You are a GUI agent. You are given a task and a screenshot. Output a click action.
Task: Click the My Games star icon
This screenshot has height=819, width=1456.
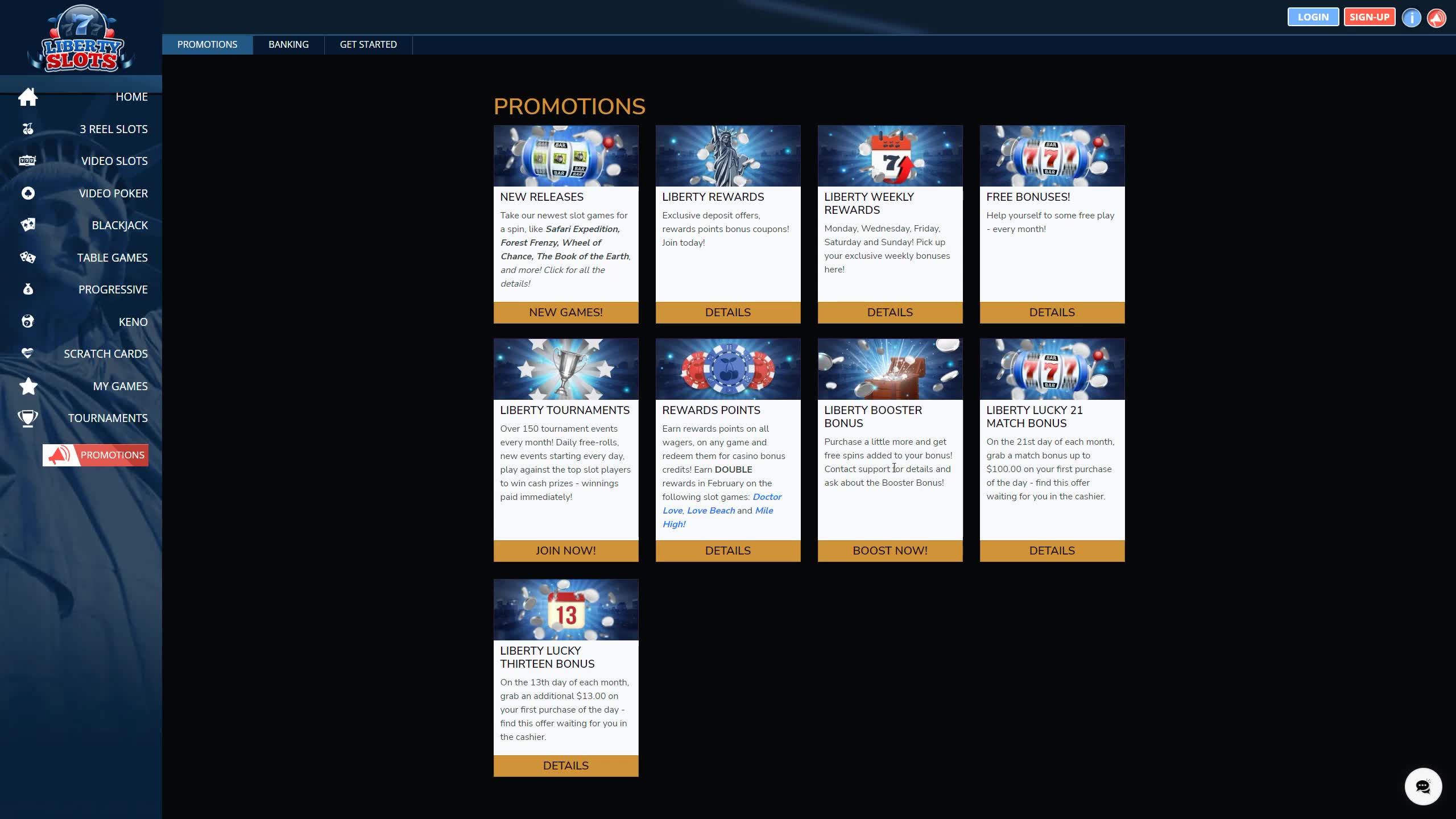click(27, 386)
